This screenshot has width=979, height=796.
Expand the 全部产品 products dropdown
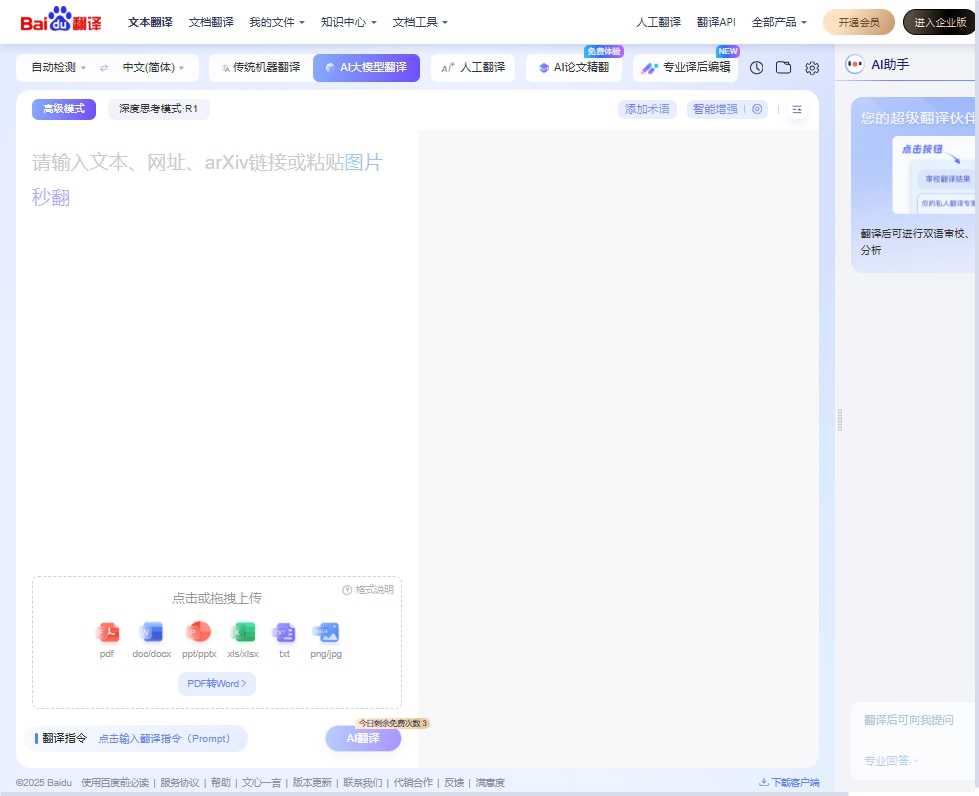click(779, 21)
